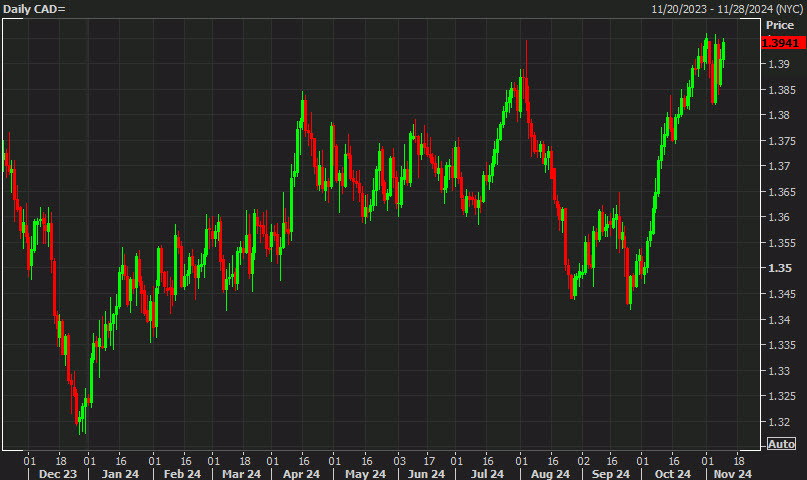
Task: Click the Daily CAD= chart title
Action: pyautogui.click(x=34, y=9)
